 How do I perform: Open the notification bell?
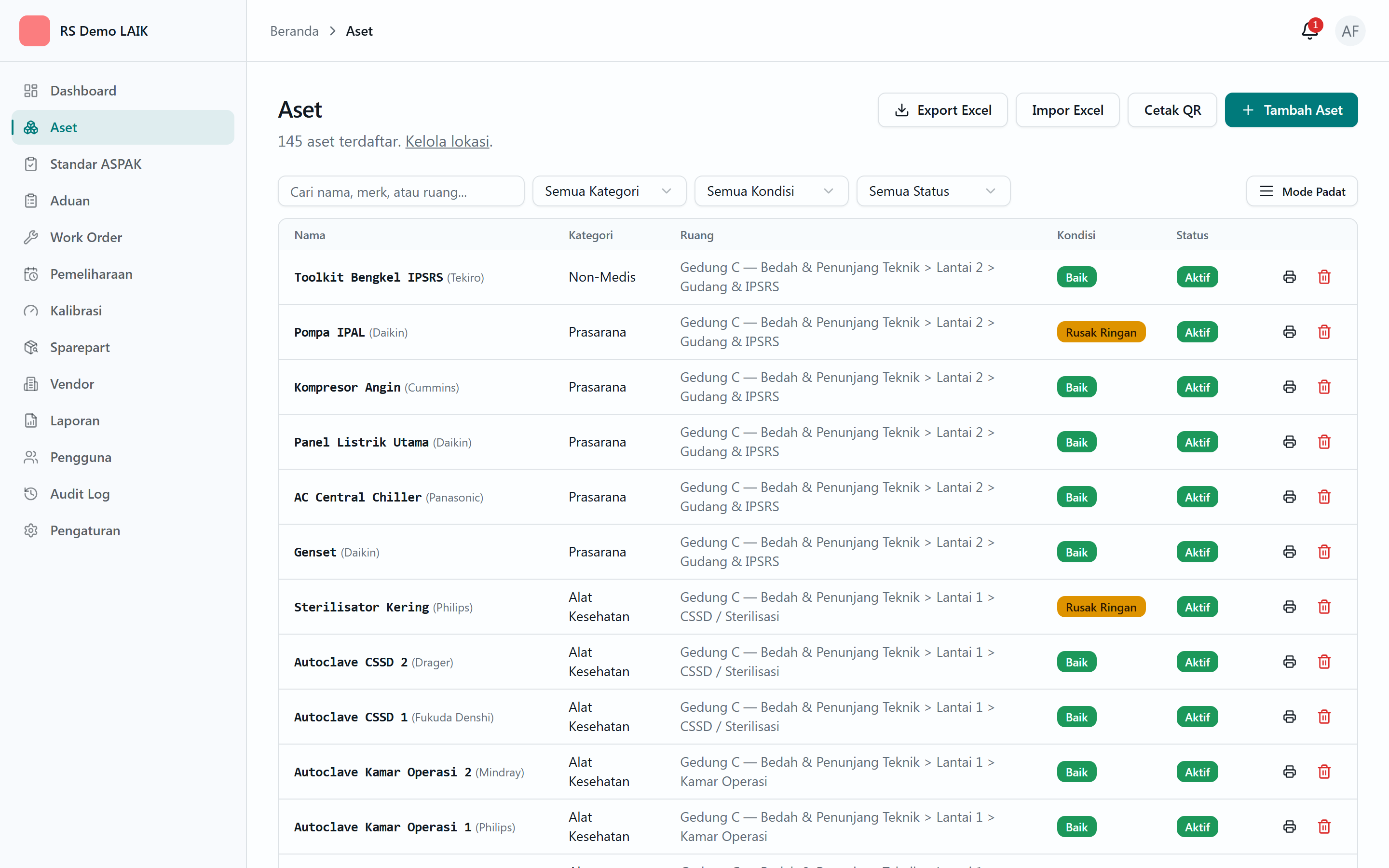(x=1309, y=30)
